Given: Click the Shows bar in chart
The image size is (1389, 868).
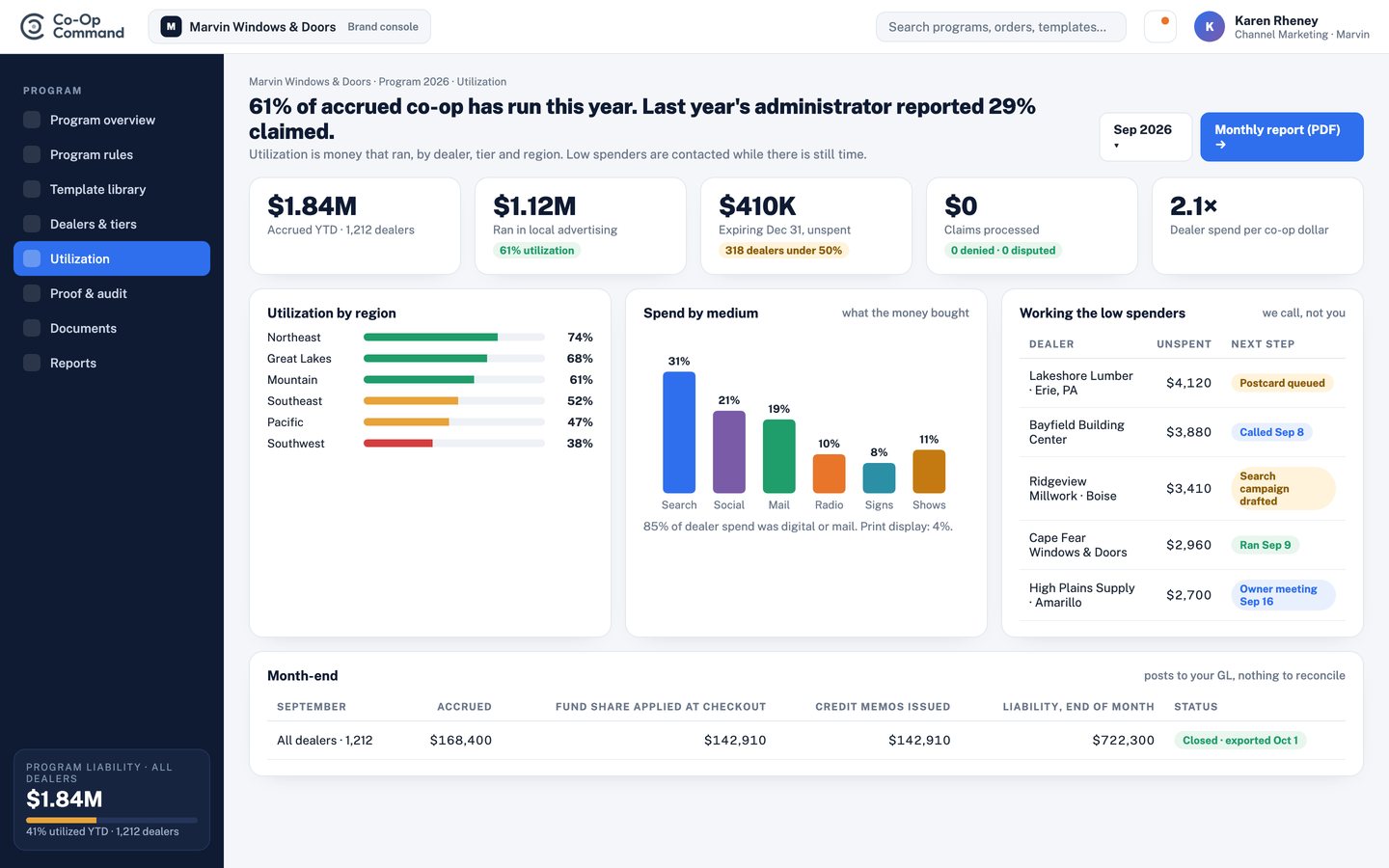Looking at the screenshot, I should (x=929, y=472).
